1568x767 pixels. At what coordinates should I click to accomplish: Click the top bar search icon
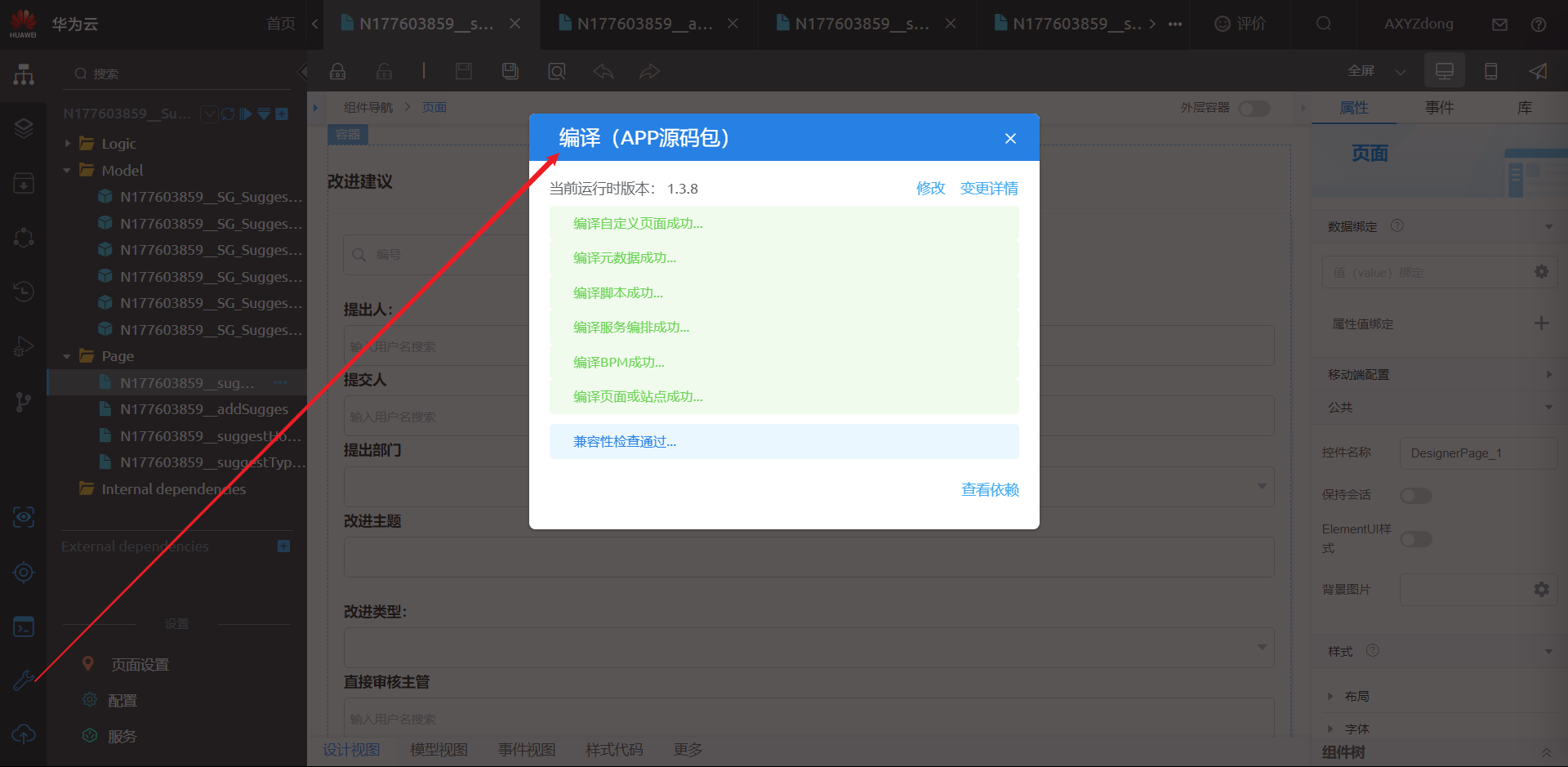pos(1324,24)
